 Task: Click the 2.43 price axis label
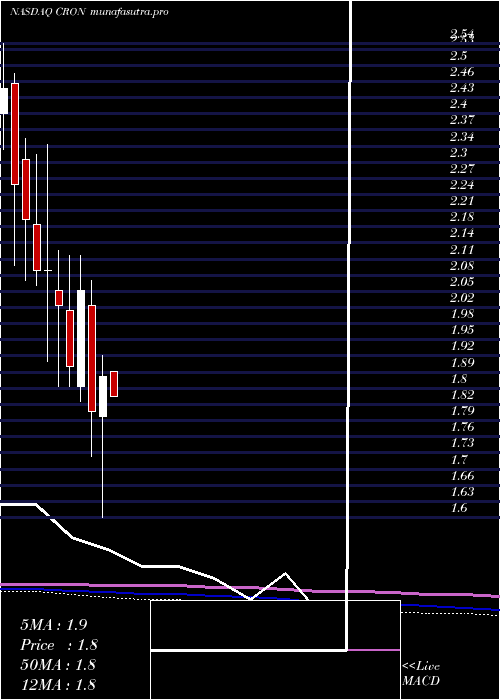point(462,88)
